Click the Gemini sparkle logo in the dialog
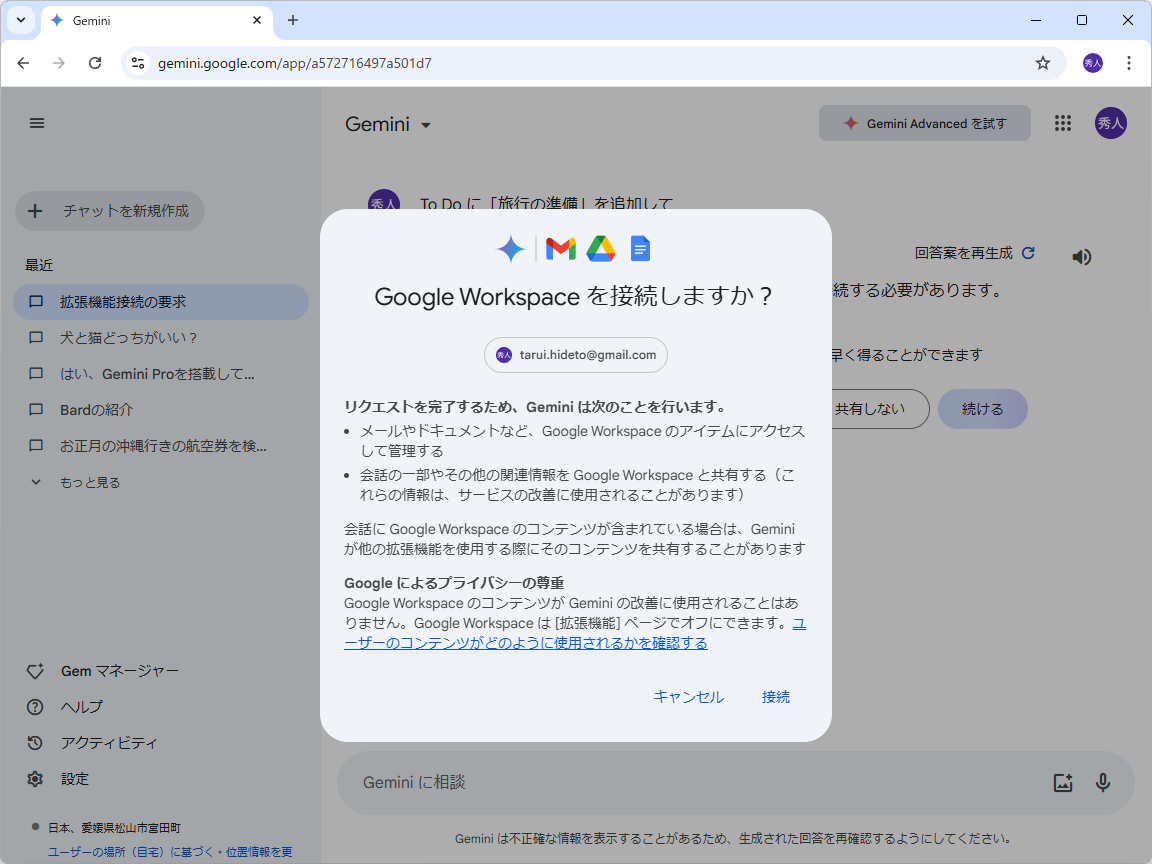Screen dimensions: 1152x864 click(x=511, y=249)
